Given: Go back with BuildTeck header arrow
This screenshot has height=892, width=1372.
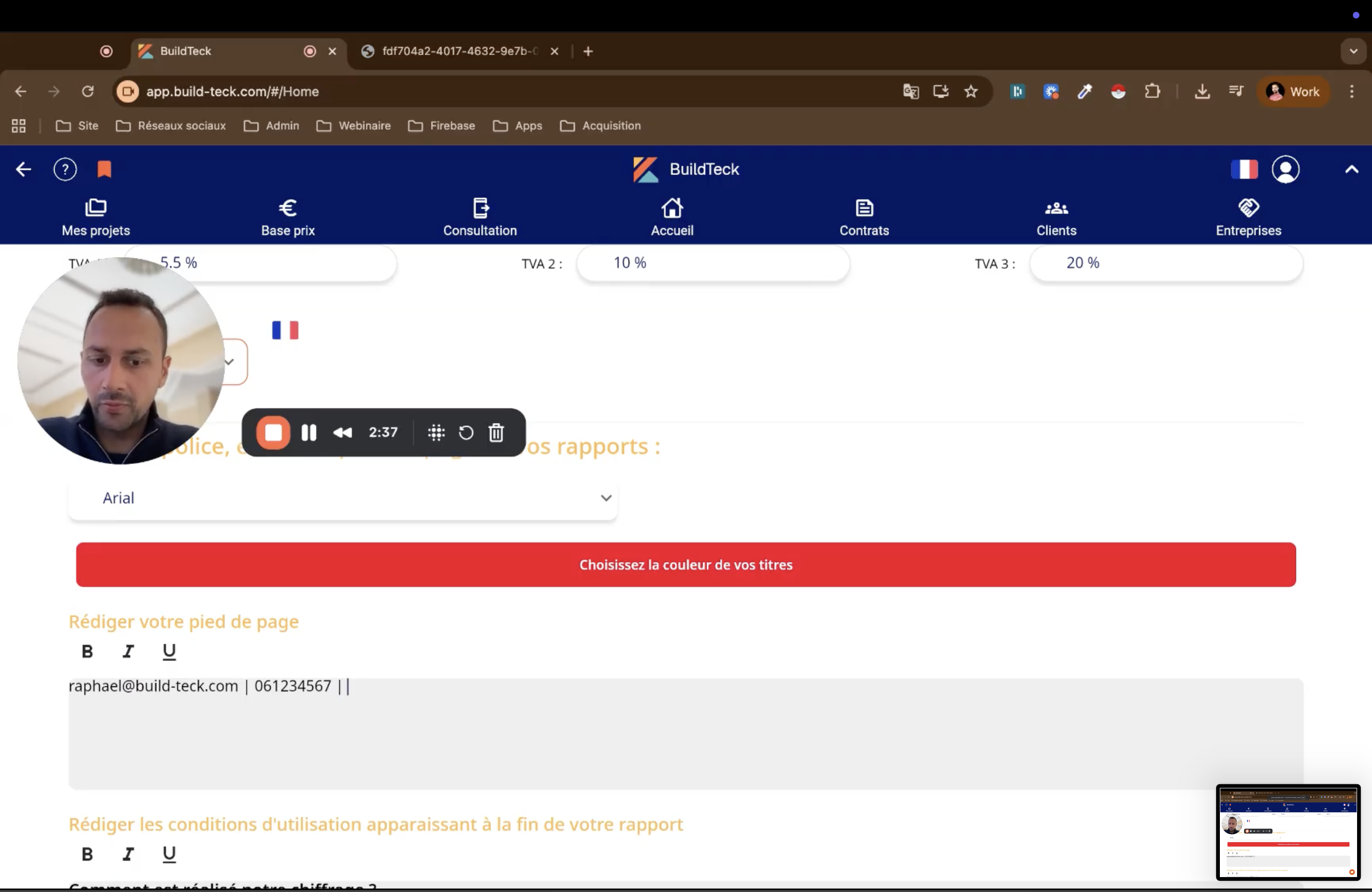Looking at the screenshot, I should tap(23, 169).
